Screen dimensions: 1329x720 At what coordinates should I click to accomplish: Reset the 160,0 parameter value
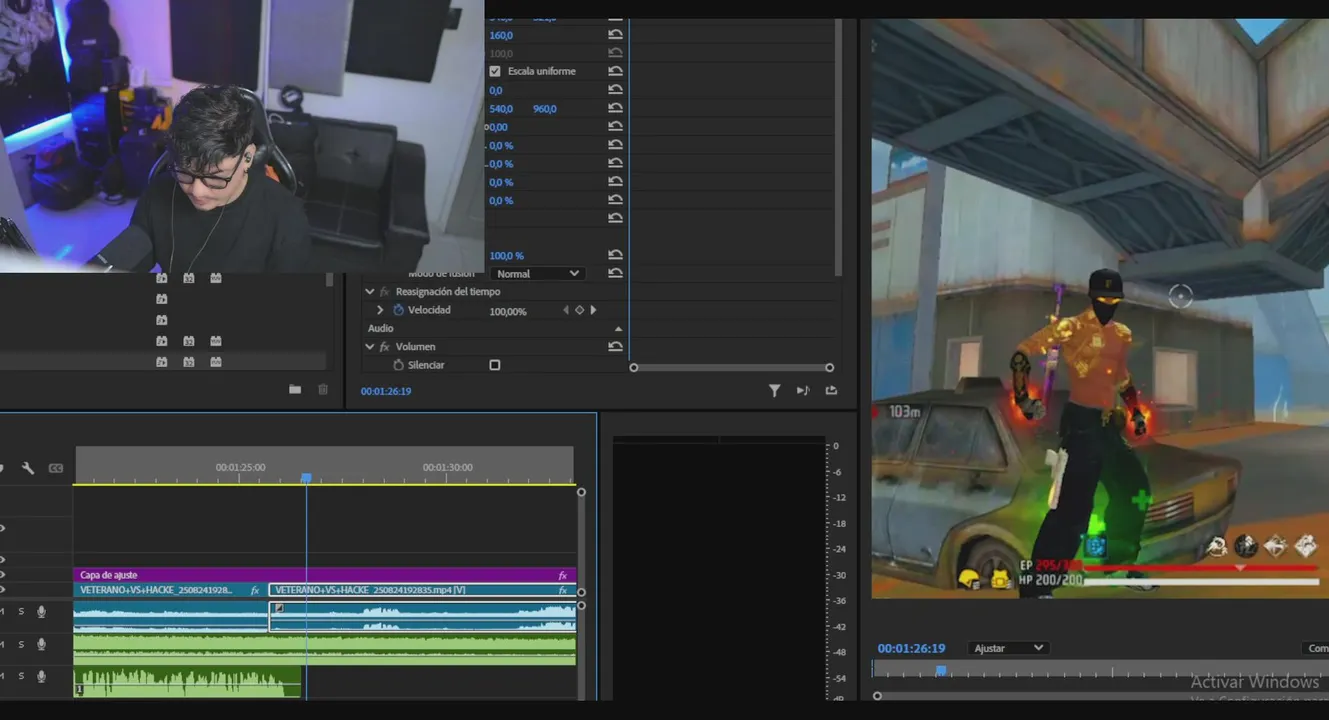click(615, 35)
